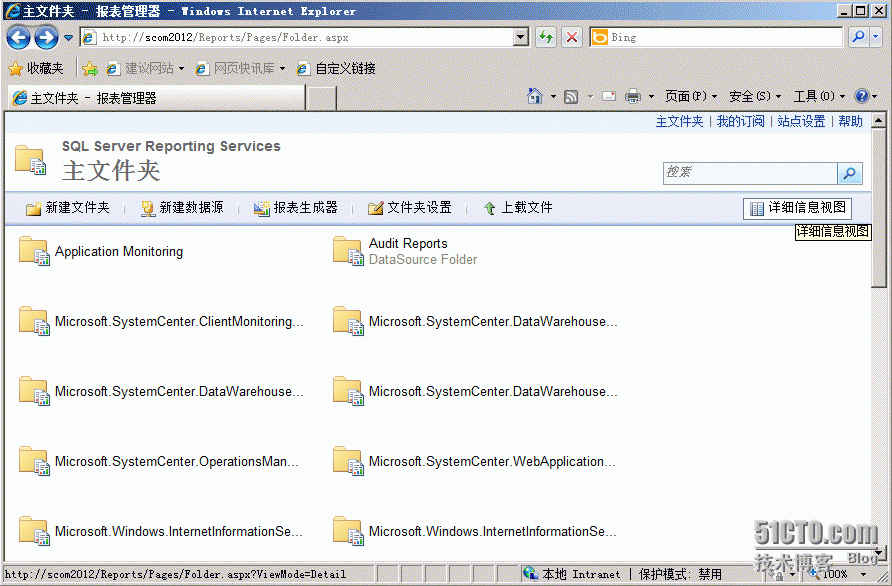This screenshot has width=892, height=586.
Task: Click report search magnifier button
Action: tap(850, 173)
